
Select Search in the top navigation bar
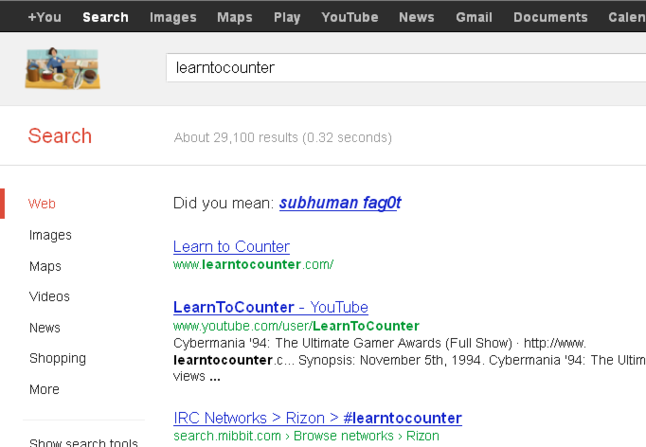[105, 17]
